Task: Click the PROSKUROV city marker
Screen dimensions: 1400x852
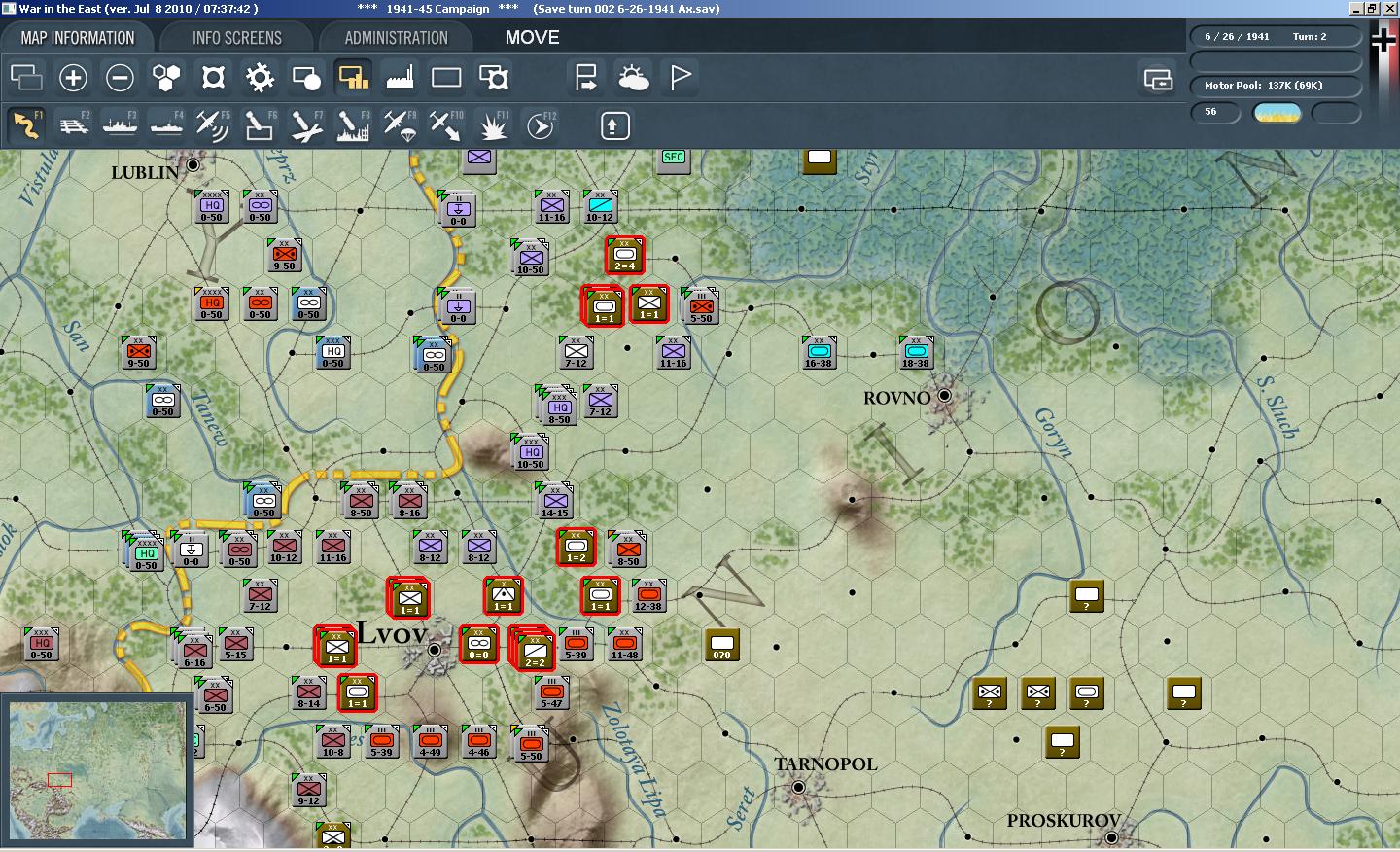Action: 1111,837
